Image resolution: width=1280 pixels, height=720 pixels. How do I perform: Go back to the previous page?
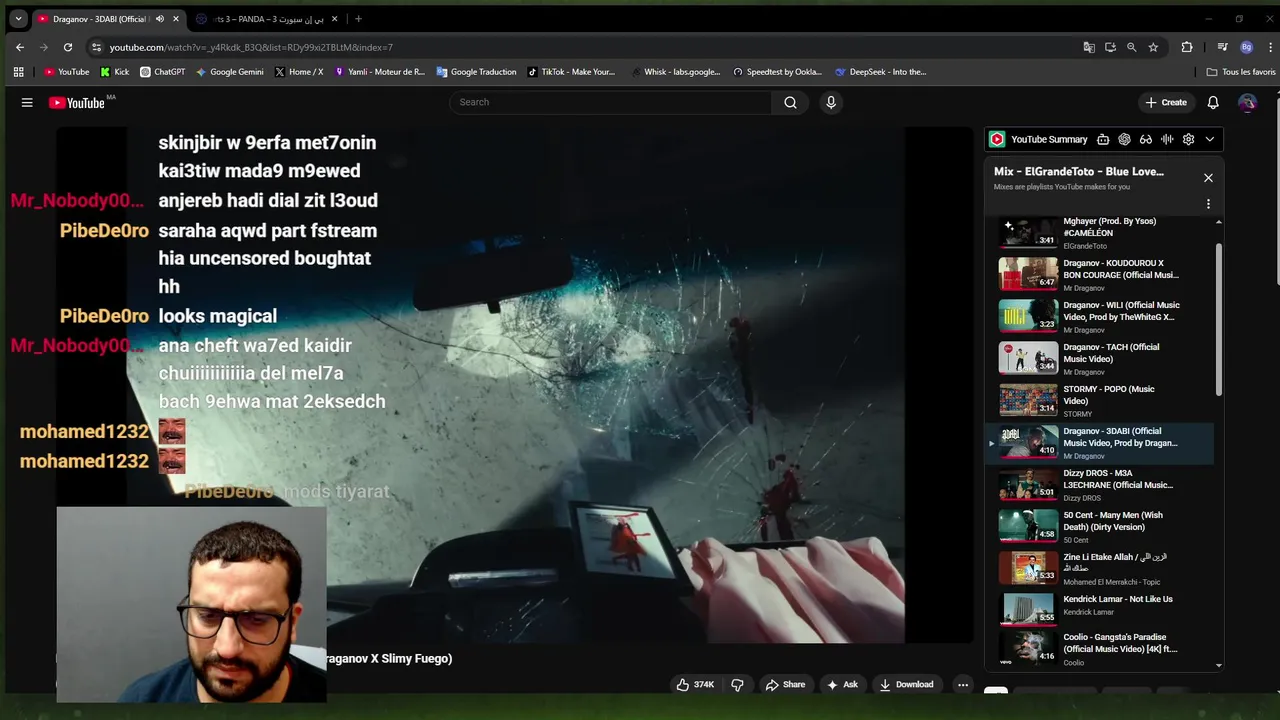tap(20, 47)
